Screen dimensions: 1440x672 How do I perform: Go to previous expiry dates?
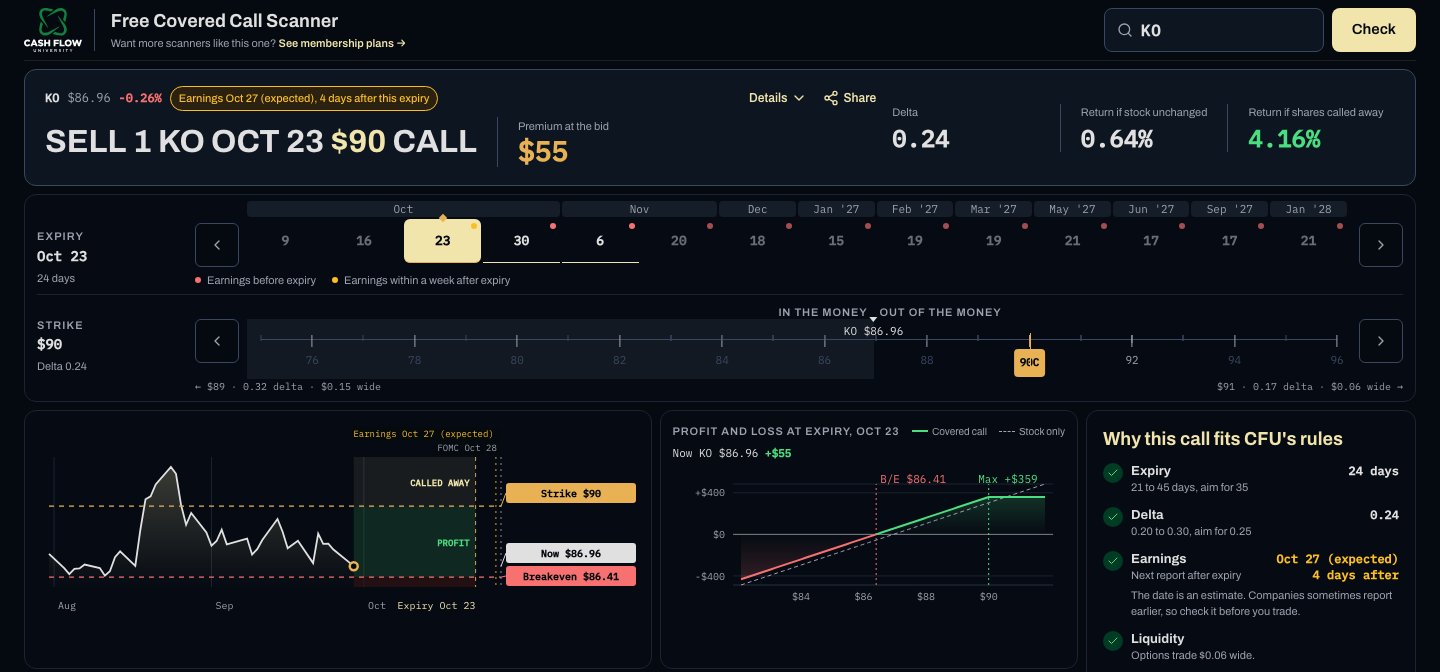[217, 245]
